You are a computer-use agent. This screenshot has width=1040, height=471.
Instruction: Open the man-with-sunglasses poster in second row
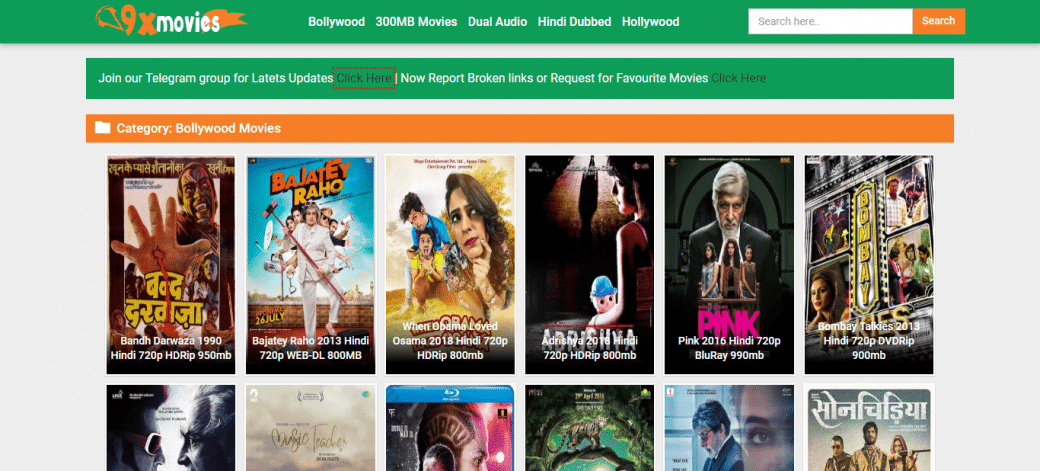(x=171, y=428)
